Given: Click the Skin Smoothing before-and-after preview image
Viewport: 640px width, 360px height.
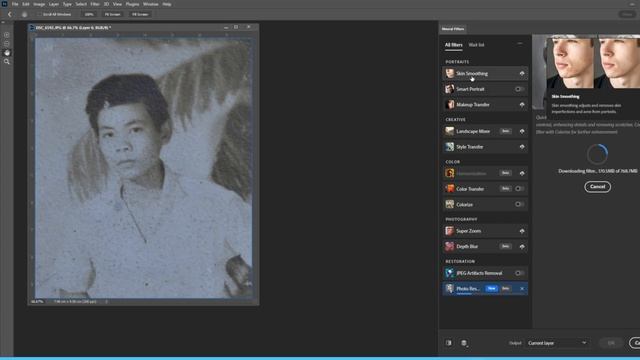Looking at the screenshot, I should [x=593, y=61].
